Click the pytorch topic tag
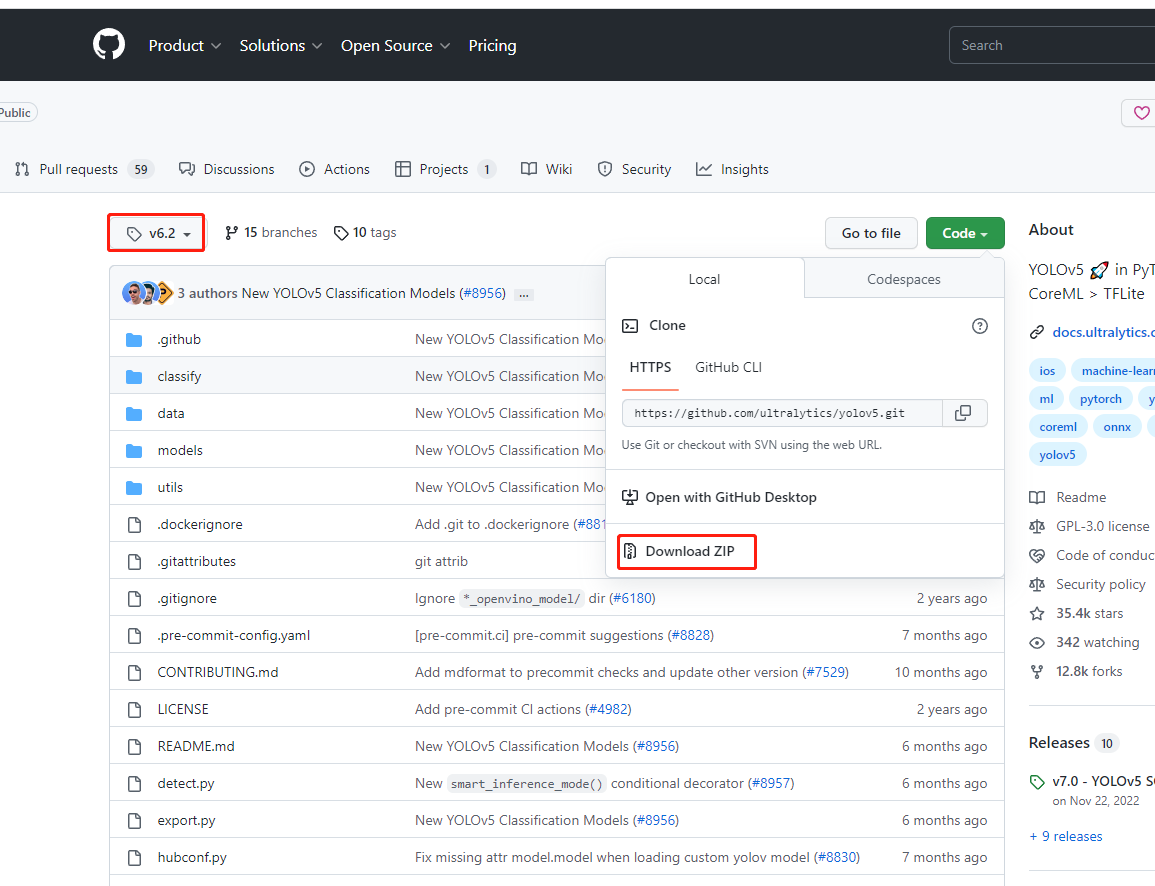 [1100, 399]
